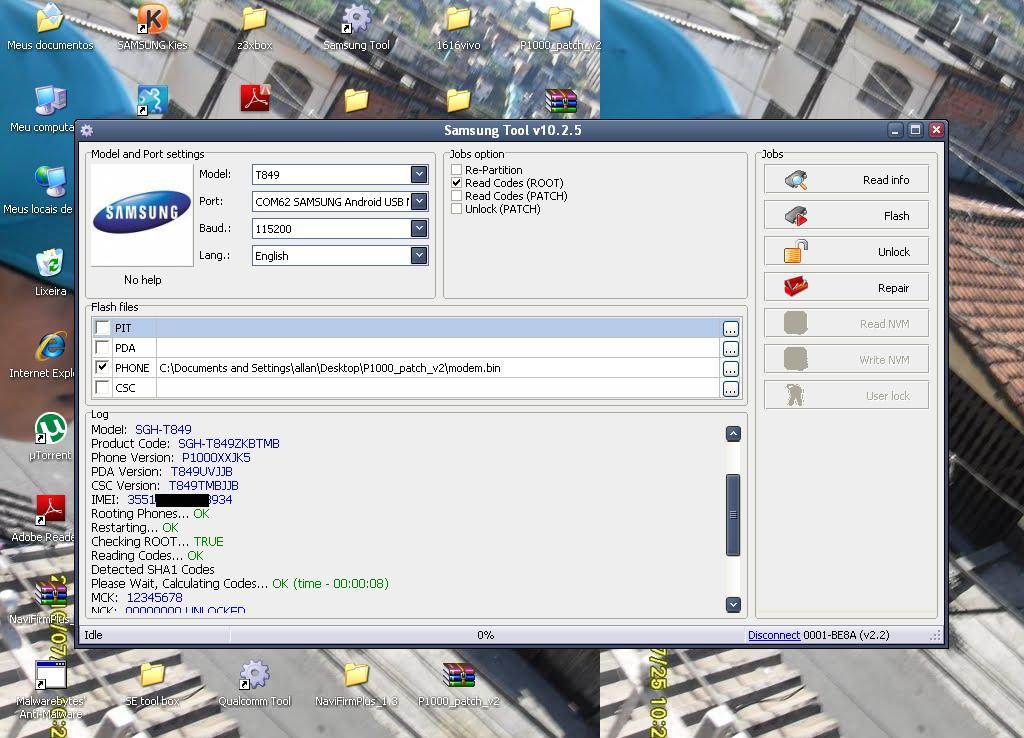This screenshot has width=1024, height=738.
Task: Check the PDA flash file checkbox
Action: (102, 347)
